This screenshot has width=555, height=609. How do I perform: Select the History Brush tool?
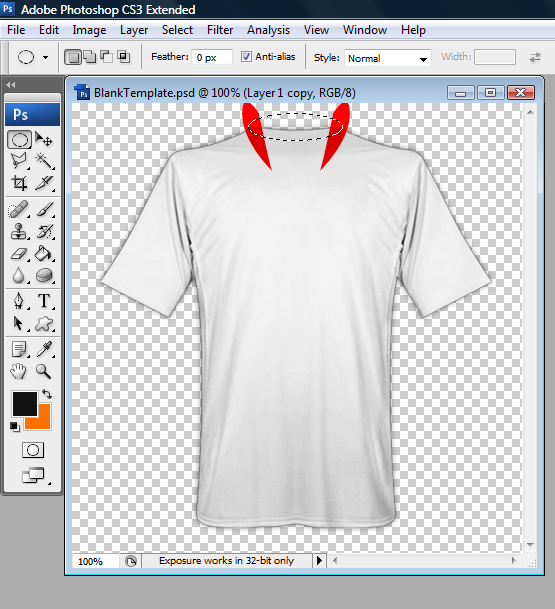click(x=44, y=231)
